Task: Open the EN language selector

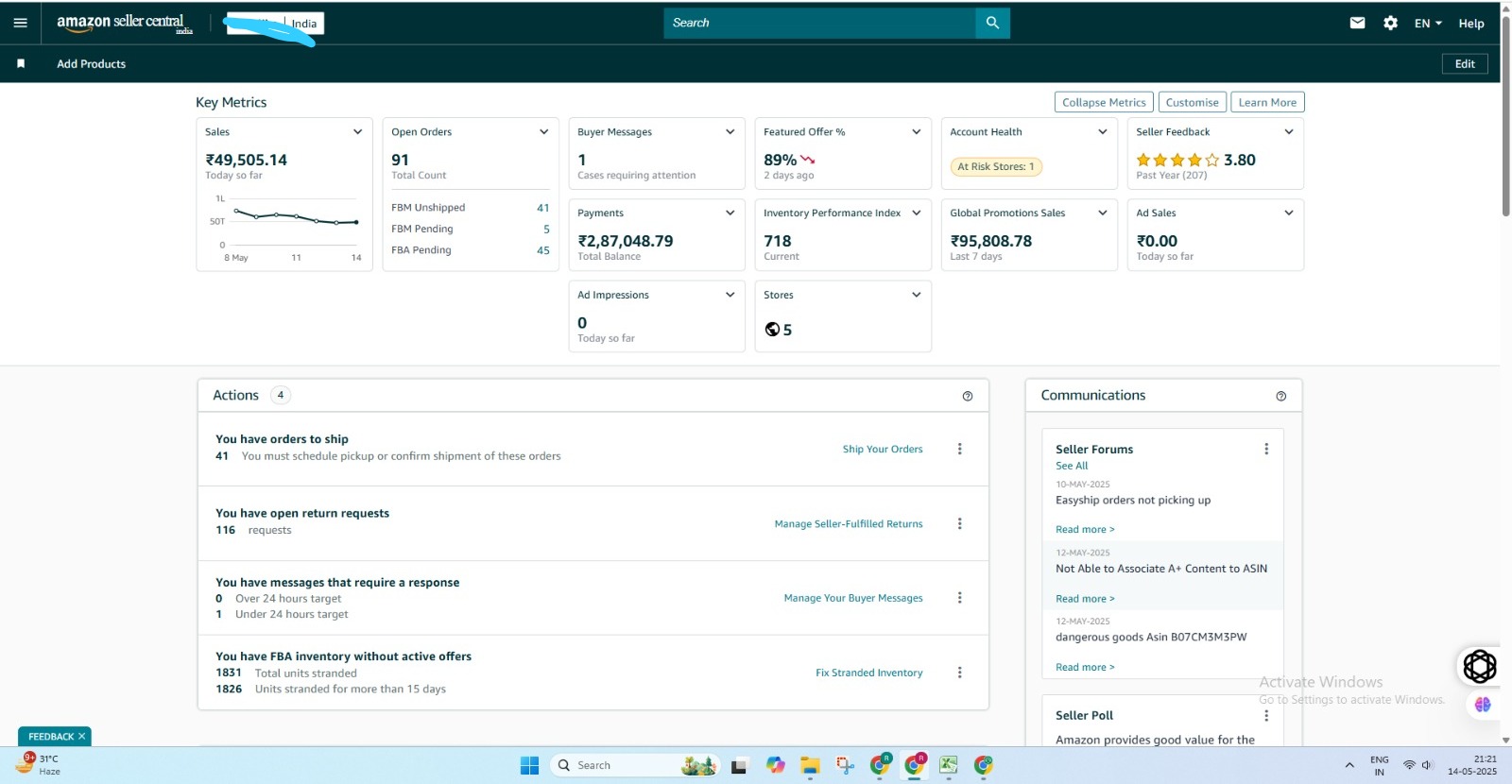Action: point(1427,24)
